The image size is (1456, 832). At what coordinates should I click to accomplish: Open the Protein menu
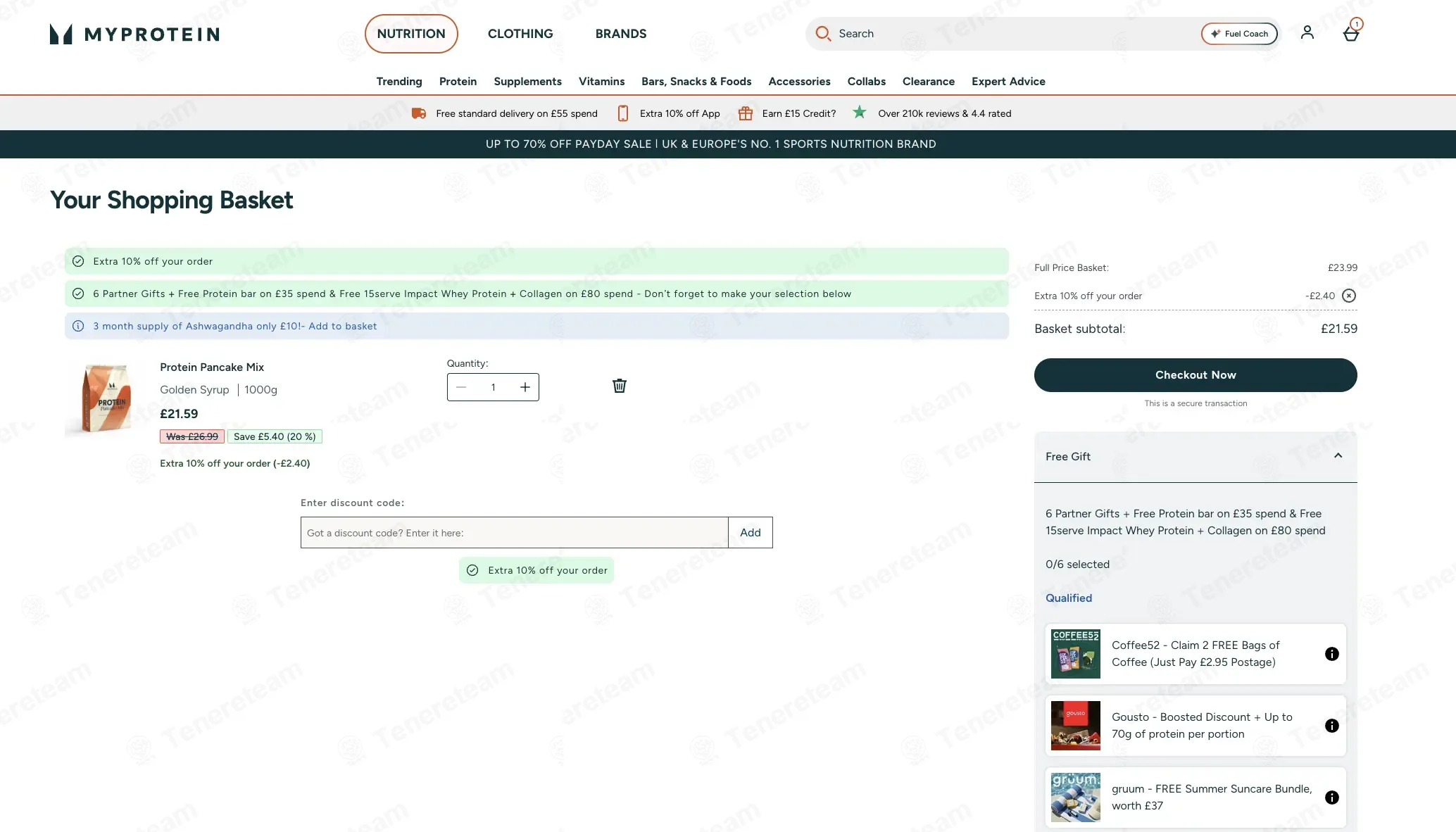458,82
